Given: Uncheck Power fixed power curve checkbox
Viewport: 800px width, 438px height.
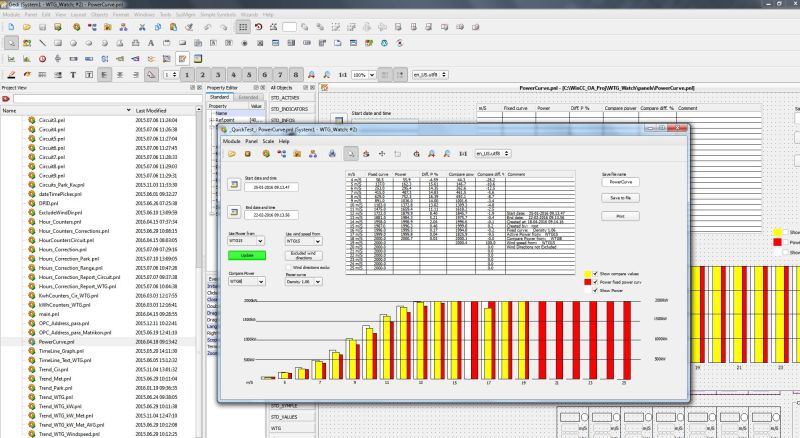Looking at the screenshot, I should point(595,282).
